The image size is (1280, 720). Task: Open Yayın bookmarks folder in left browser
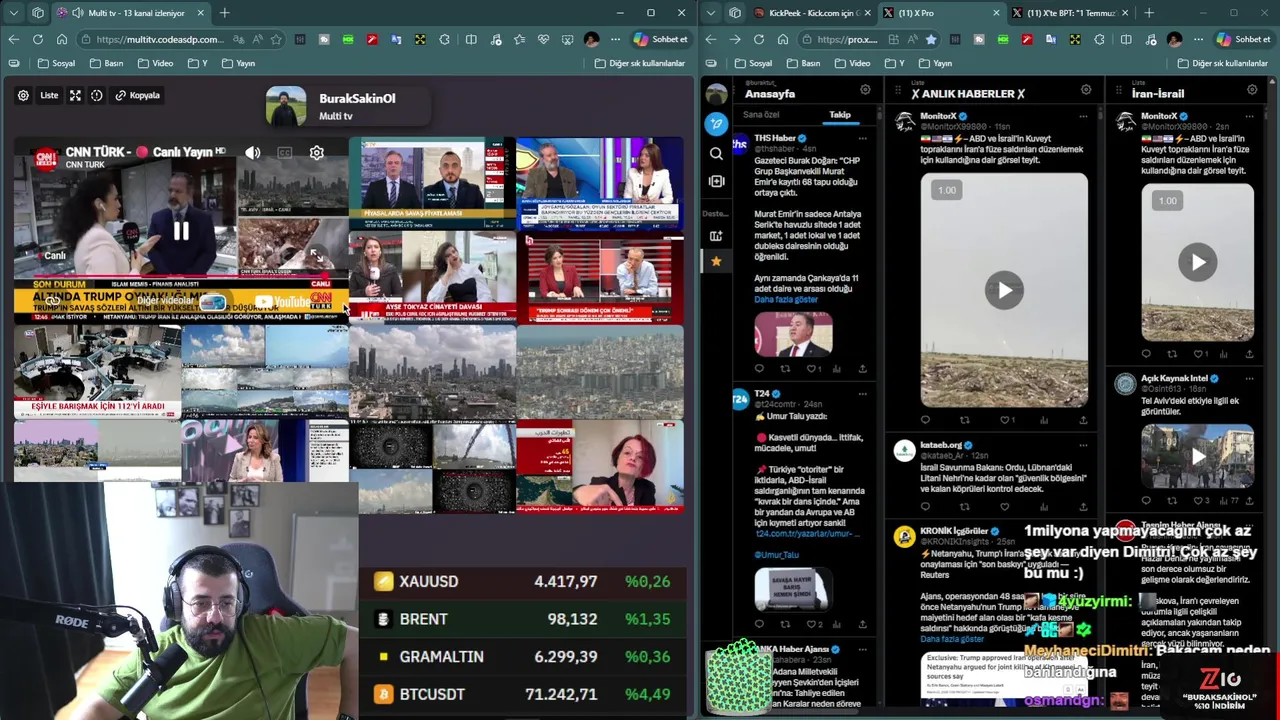tap(237, 63)
